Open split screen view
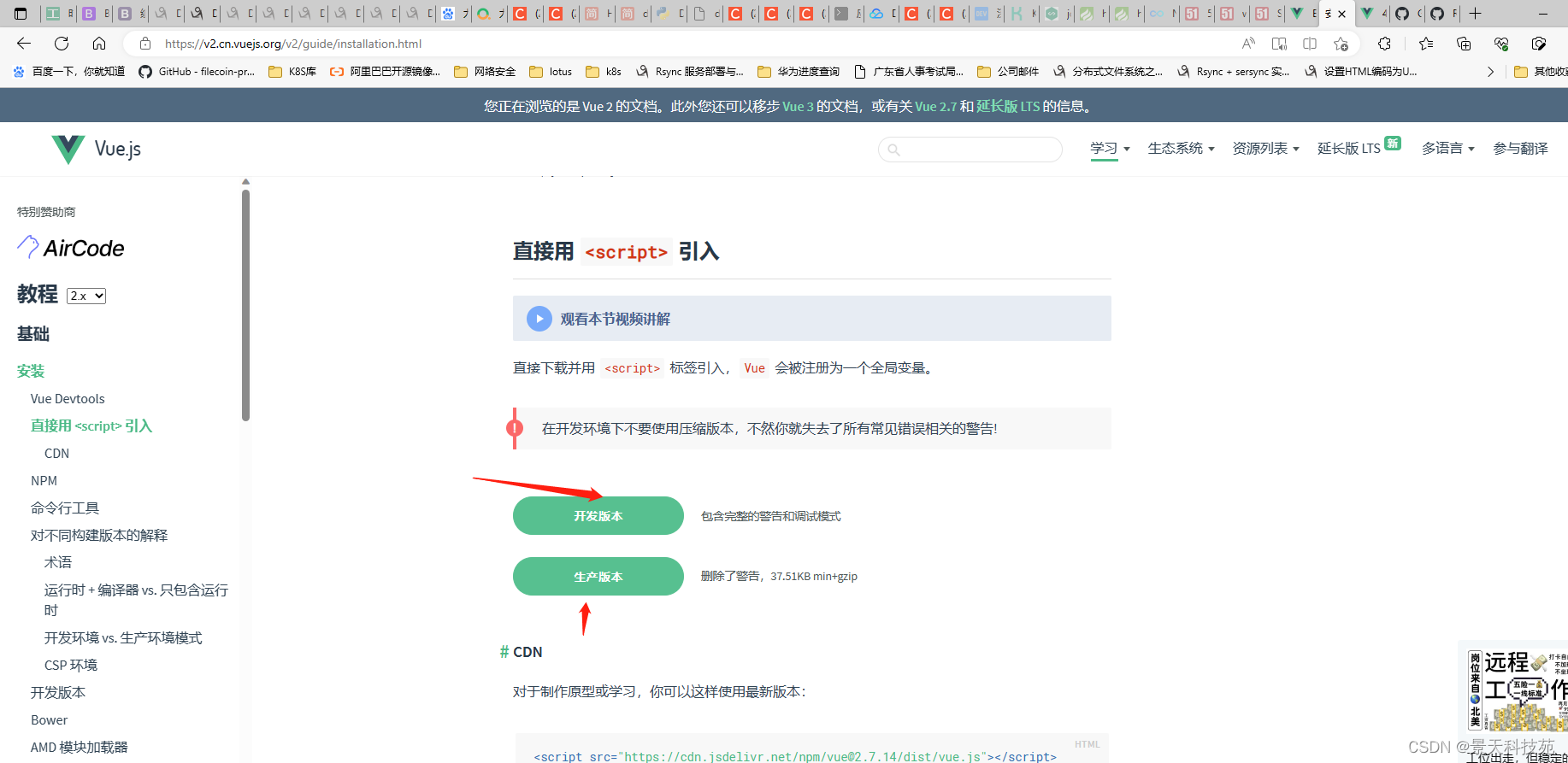 point(1310,44)
